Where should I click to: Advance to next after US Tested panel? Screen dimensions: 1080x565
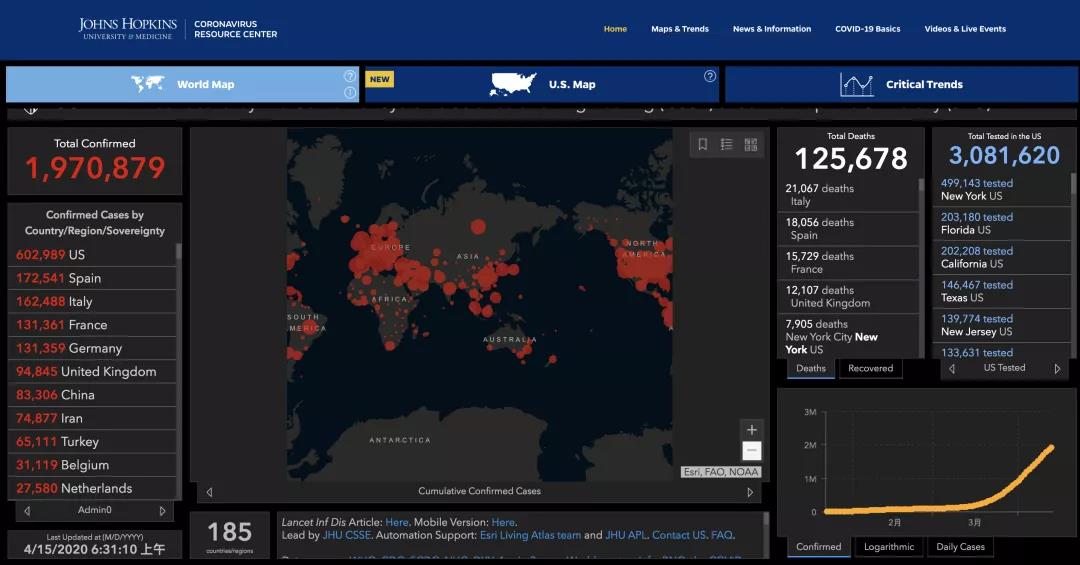pyautogui.click(x=1057, y=368)
